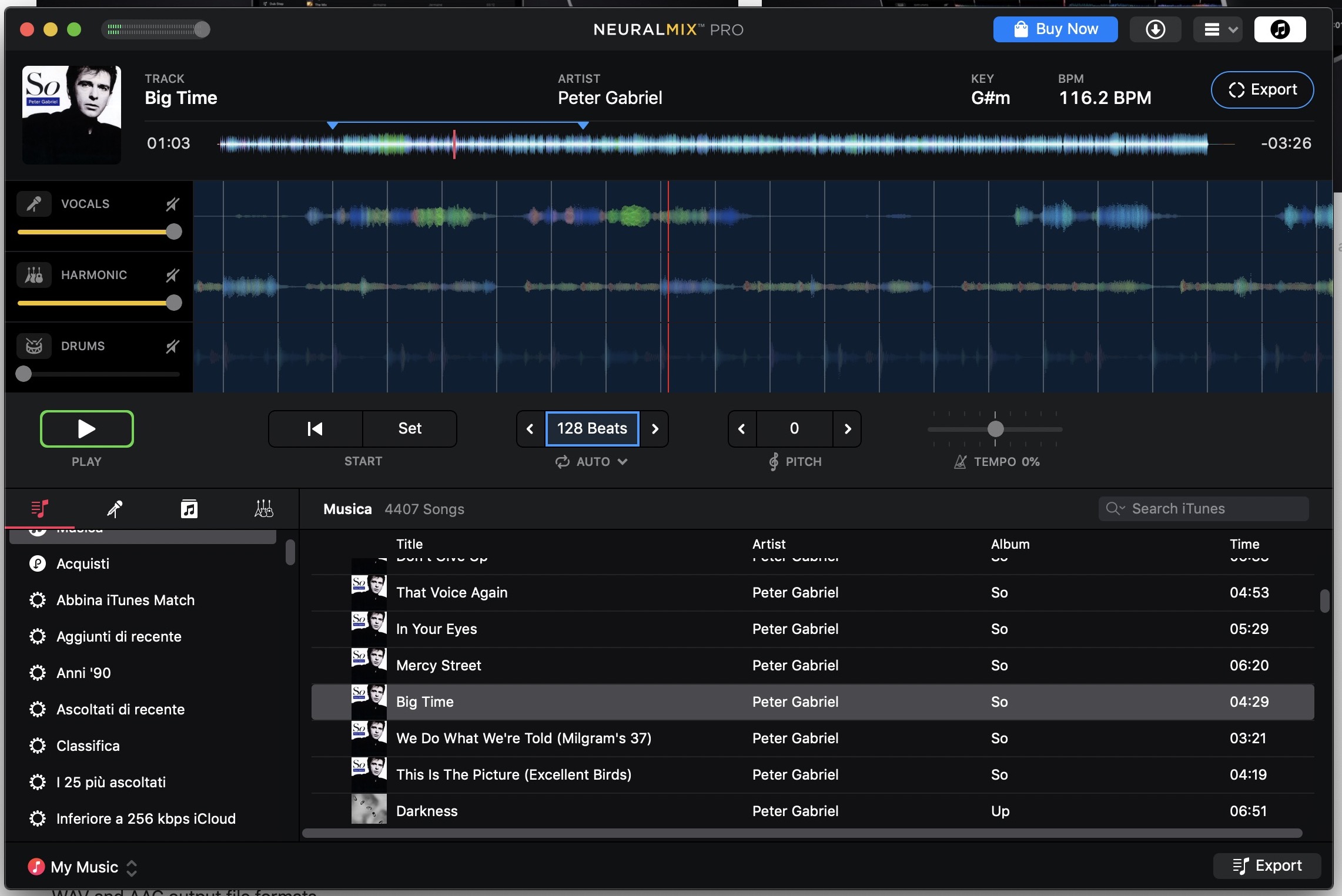Switch to the albums music note tab
This screenshot has height=896, width=1342.
pyautogui.click(x=189, y=509)
